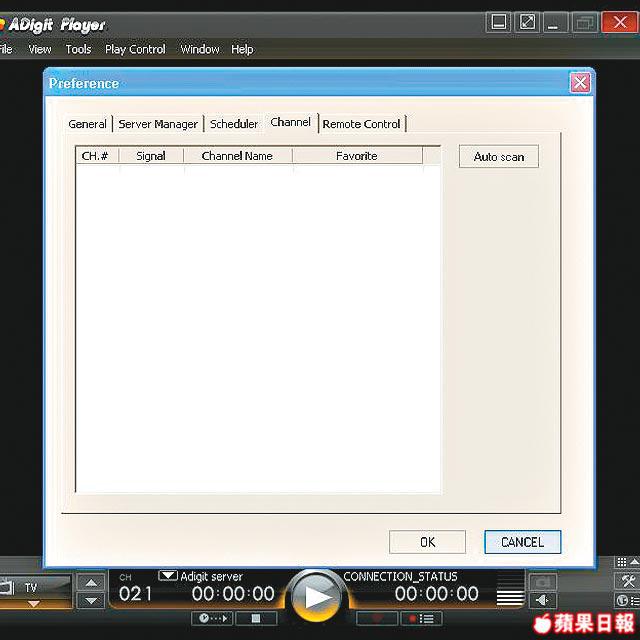Image resolution: width=640 pixels, height=640 pixels.
Task: Open the Adigit server dropdown arrow
Action: (168, 576)
